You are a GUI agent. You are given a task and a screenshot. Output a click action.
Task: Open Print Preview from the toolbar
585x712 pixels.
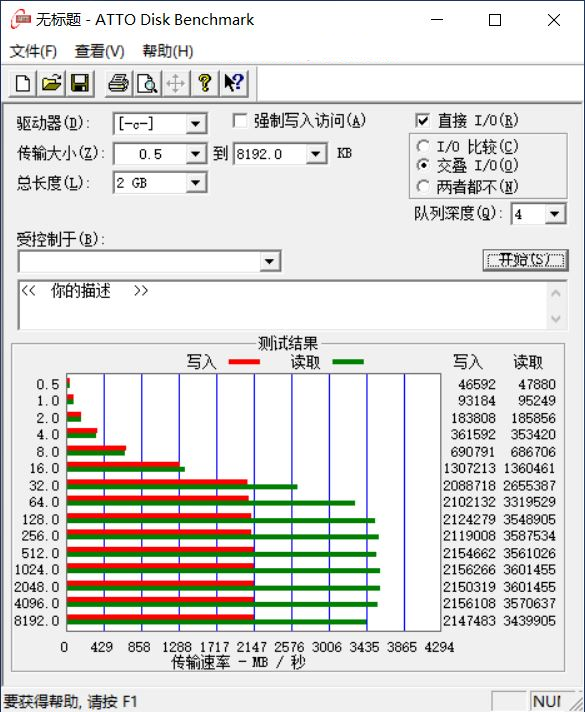tap(147, 84)
